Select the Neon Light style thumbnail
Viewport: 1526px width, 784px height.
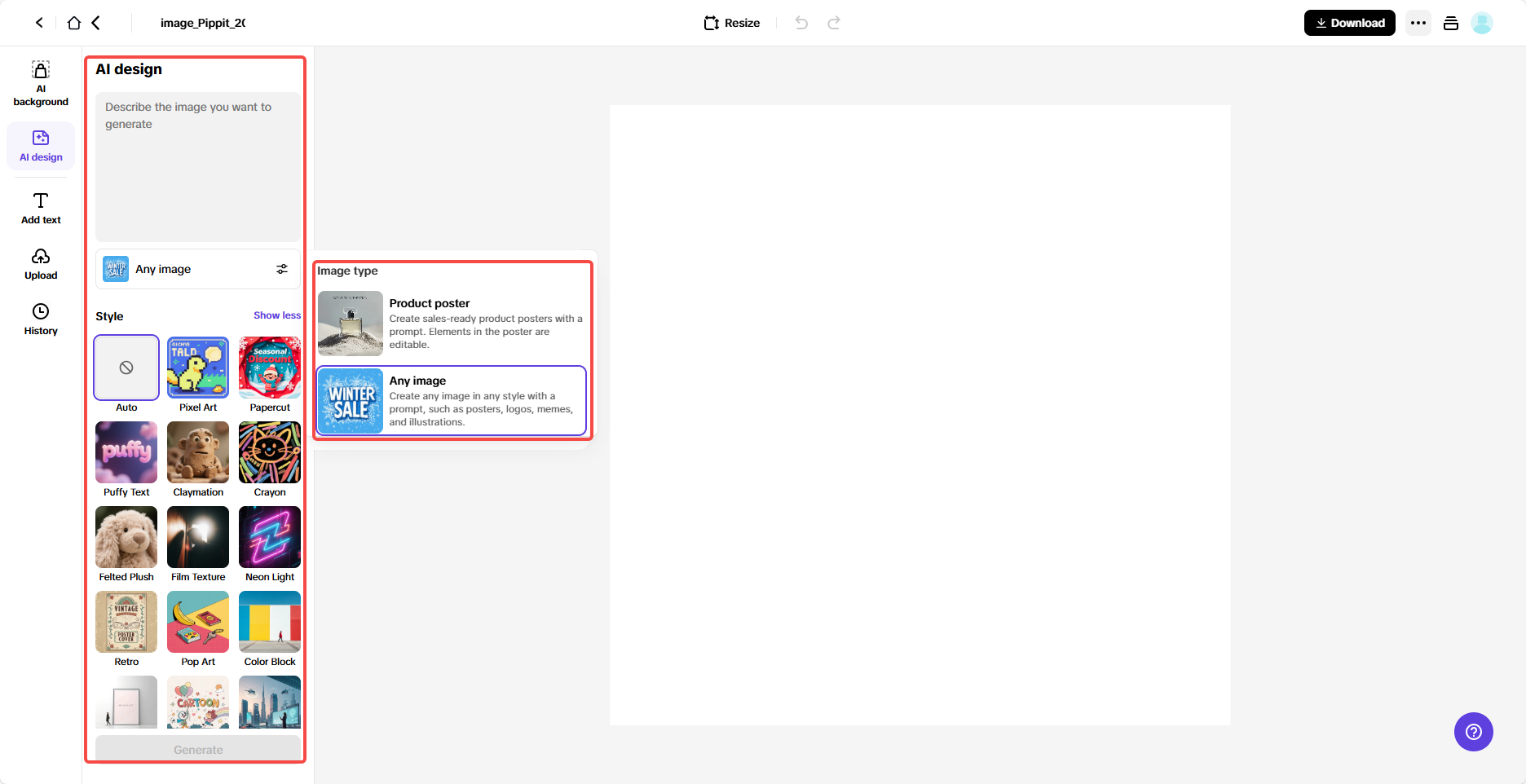[x=269, y=537]
